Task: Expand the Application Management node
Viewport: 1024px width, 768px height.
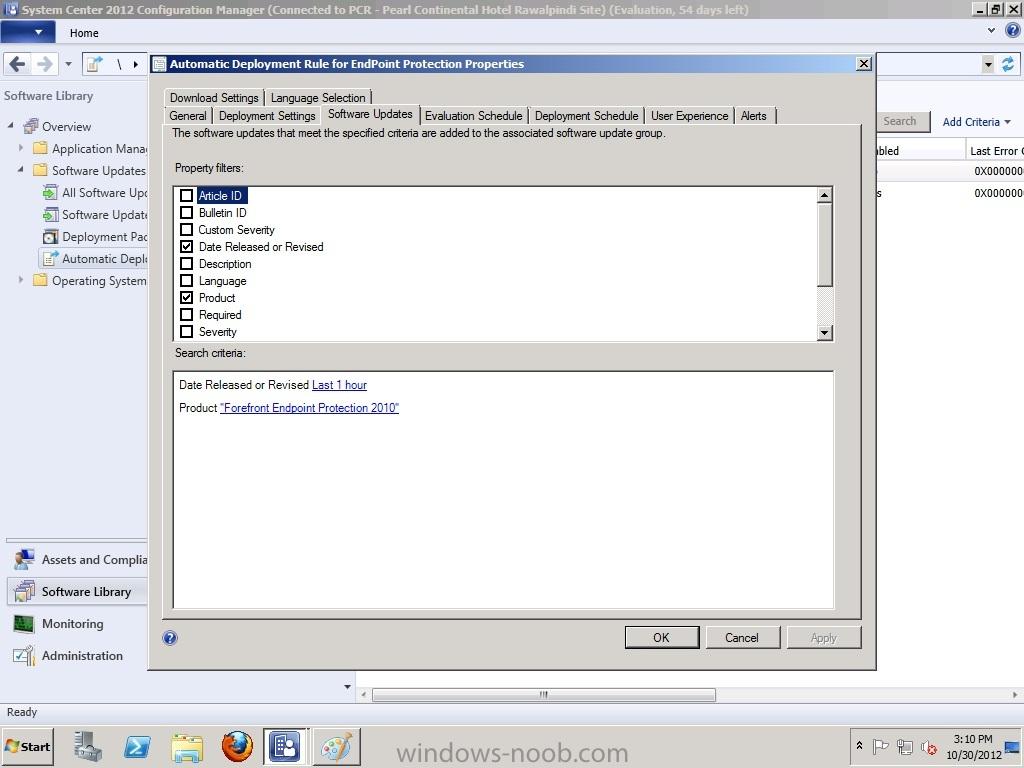Action: pyautogui.click(x=21, y=148)
